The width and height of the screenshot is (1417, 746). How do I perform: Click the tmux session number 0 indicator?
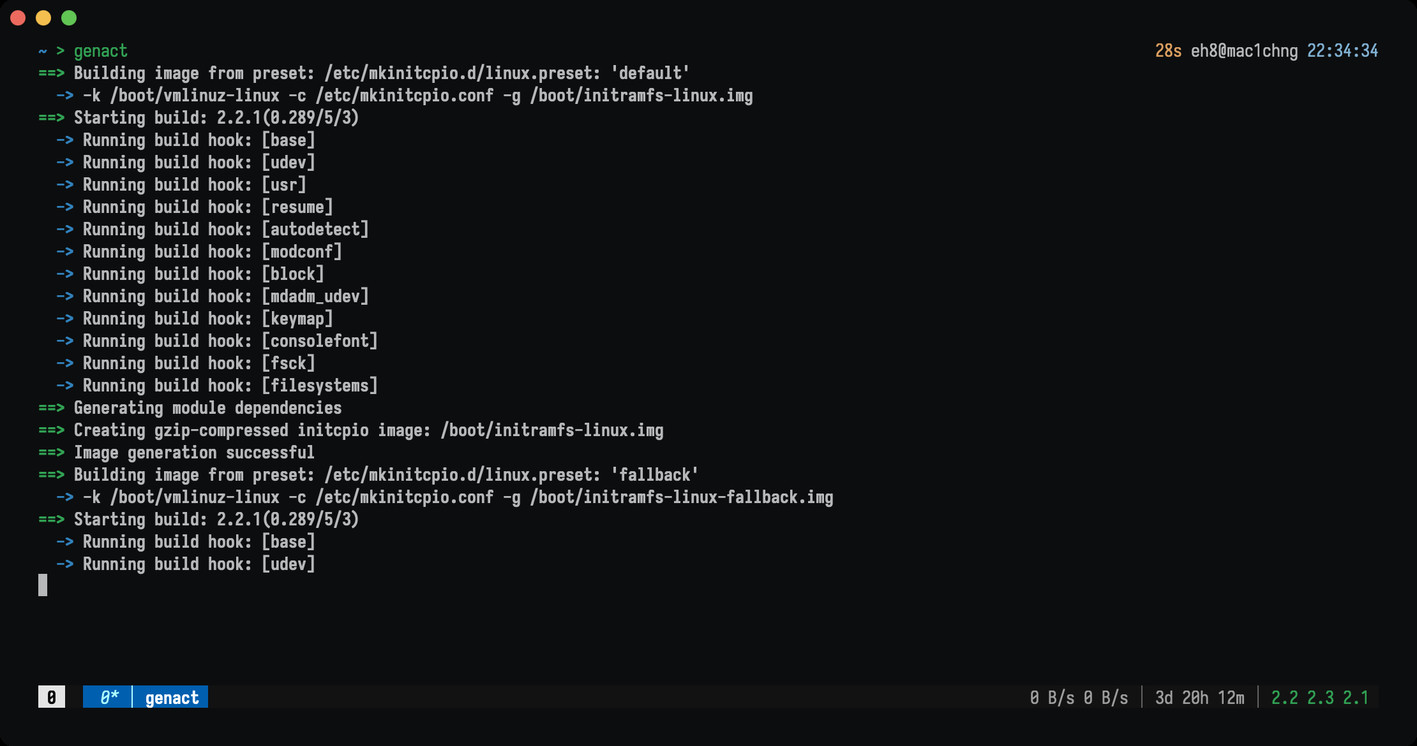pyautogui.click(x=51, y=697)
